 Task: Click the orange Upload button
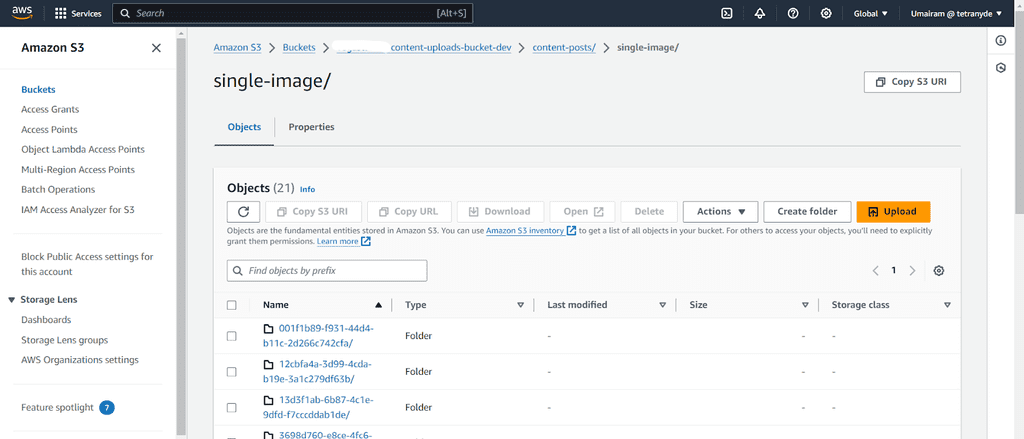pyautogui.click(x=893, y=212)
